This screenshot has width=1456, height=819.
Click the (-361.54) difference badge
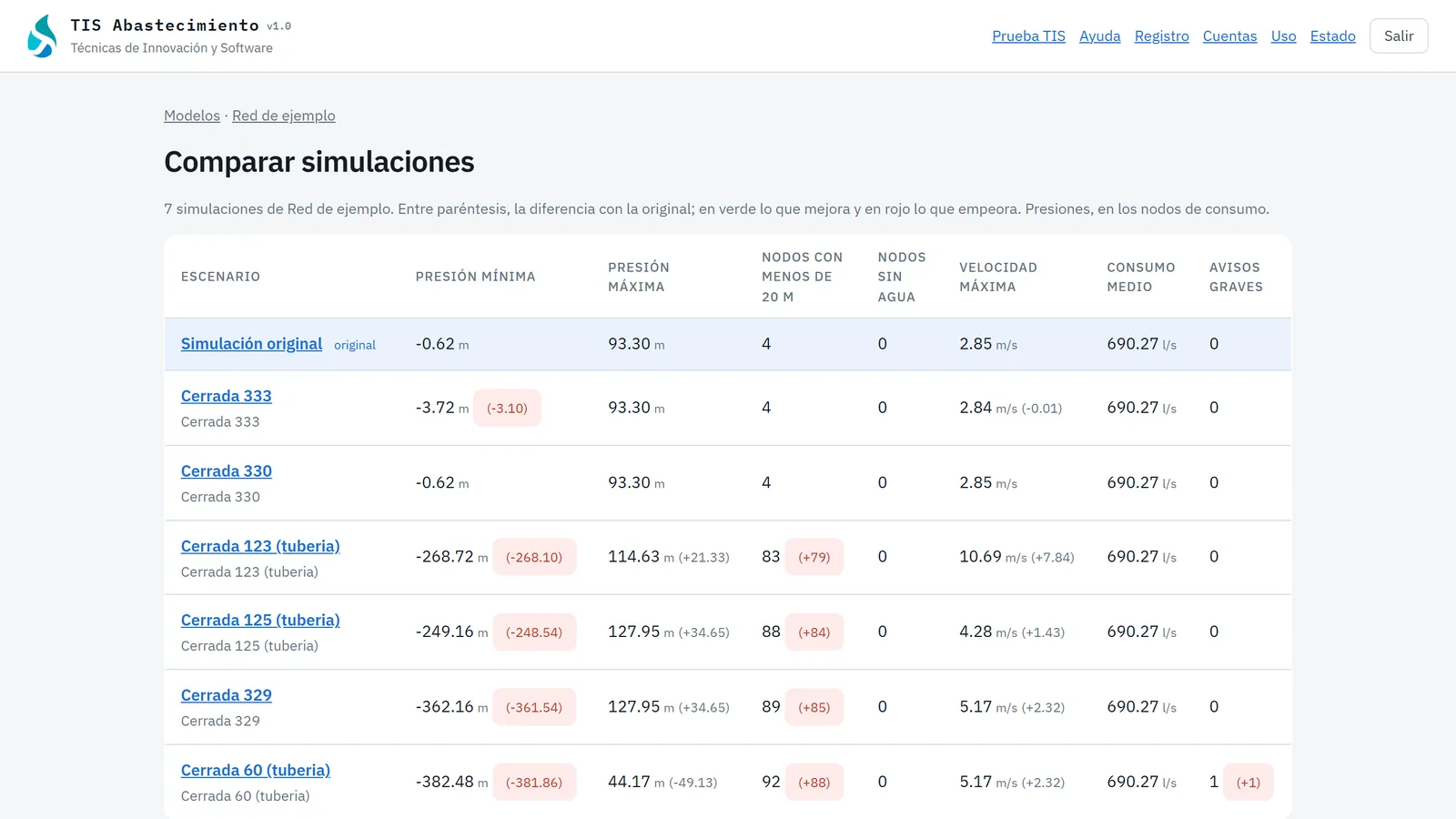pos(534,707)
